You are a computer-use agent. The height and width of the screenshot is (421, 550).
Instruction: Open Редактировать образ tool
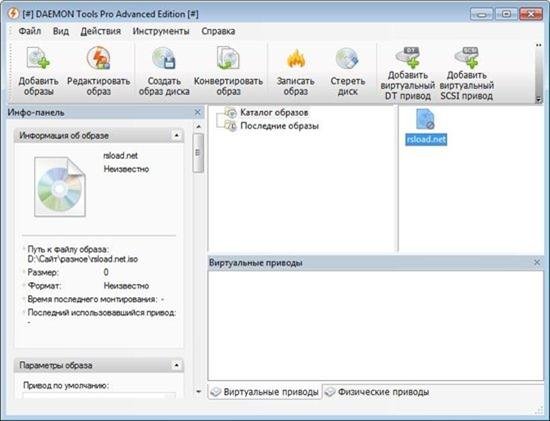99,72
